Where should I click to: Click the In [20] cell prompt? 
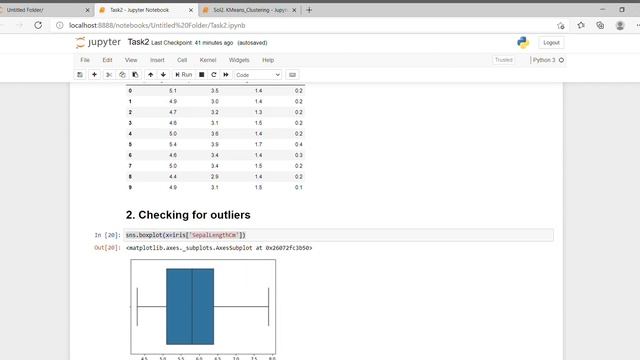click(x=107, y=235)
